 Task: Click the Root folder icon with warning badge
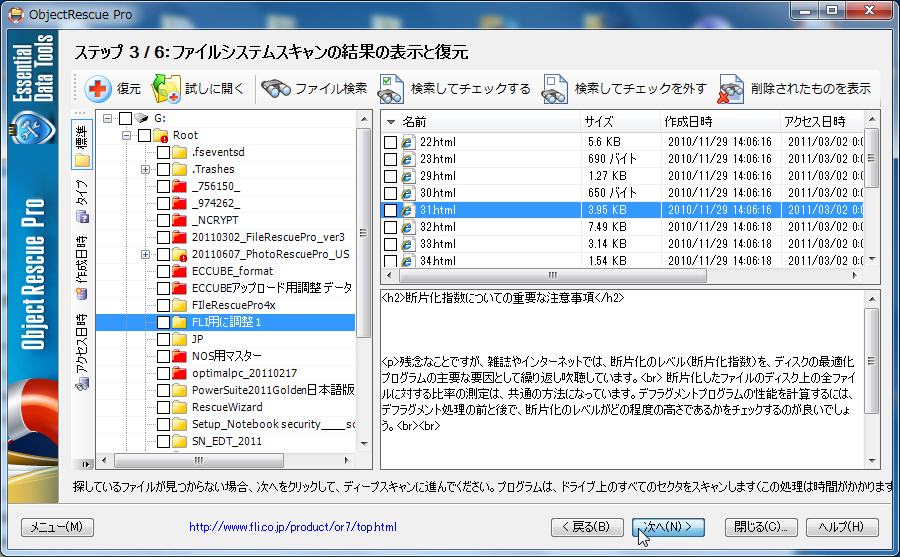tap(160, 136)
